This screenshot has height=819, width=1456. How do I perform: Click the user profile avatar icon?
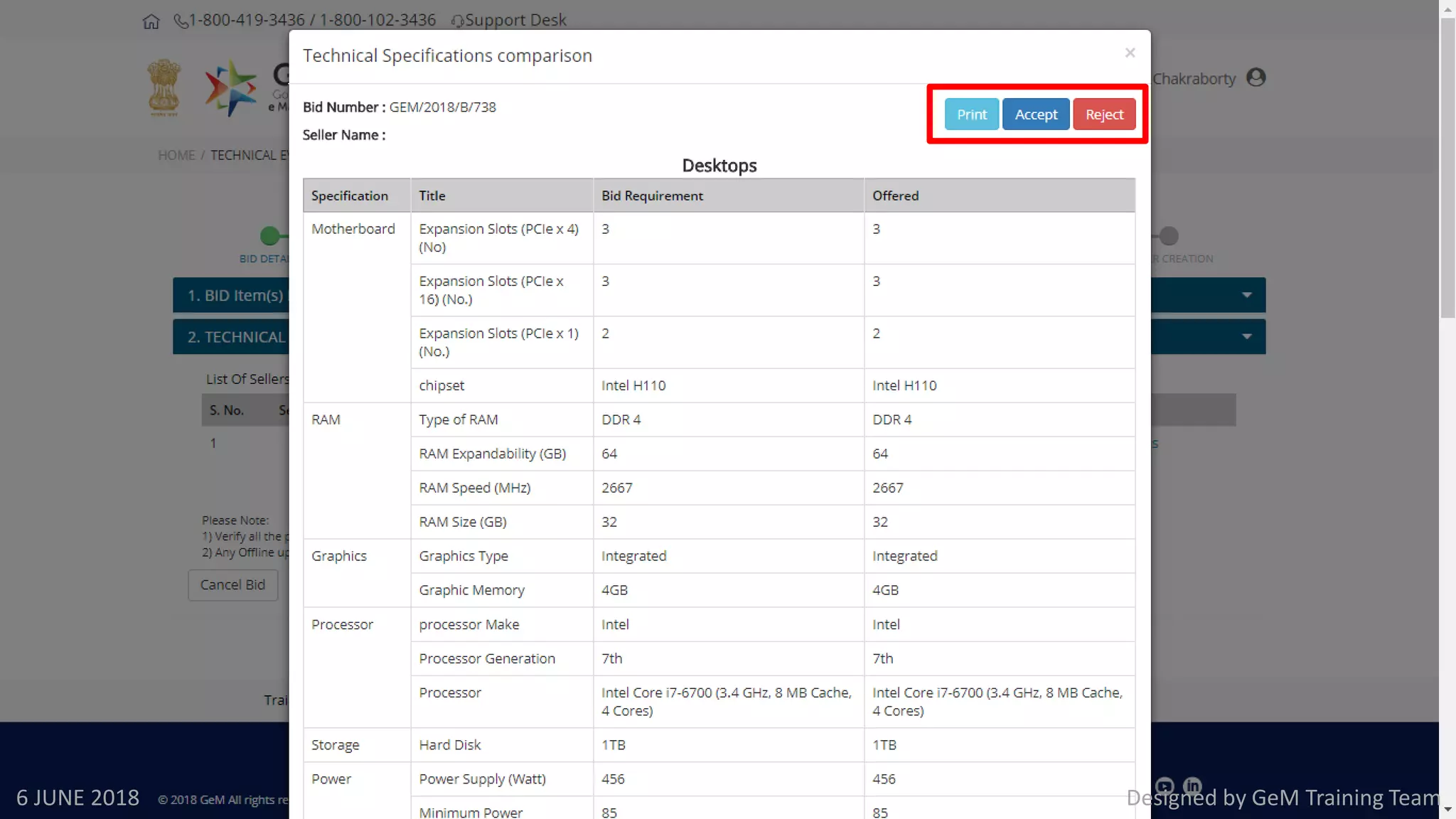(x=1256, y=77)
